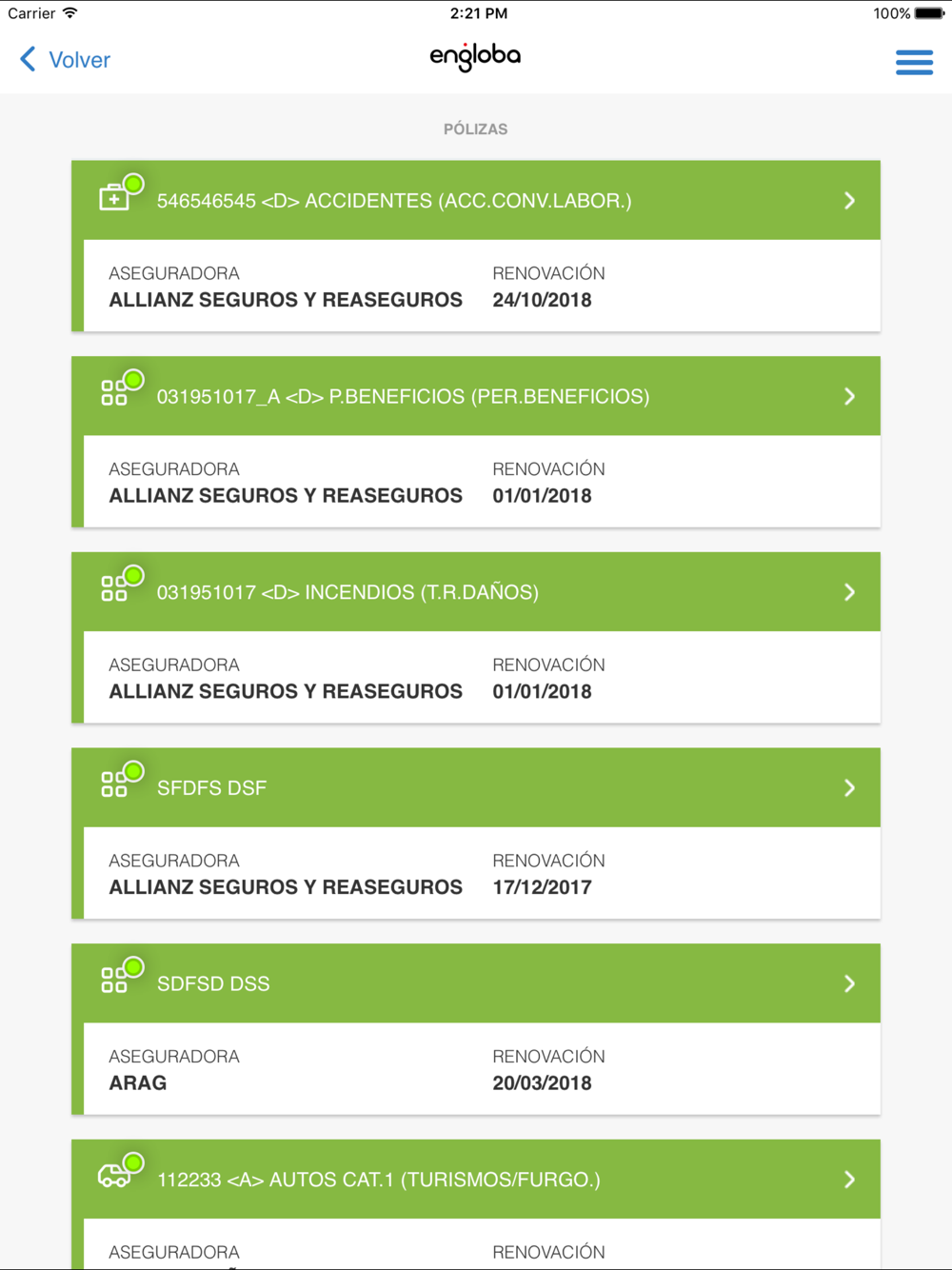Expand the INCENDIOS policy chevron
This screenshot has height=1270, width=952.
(x=849, y=592)
